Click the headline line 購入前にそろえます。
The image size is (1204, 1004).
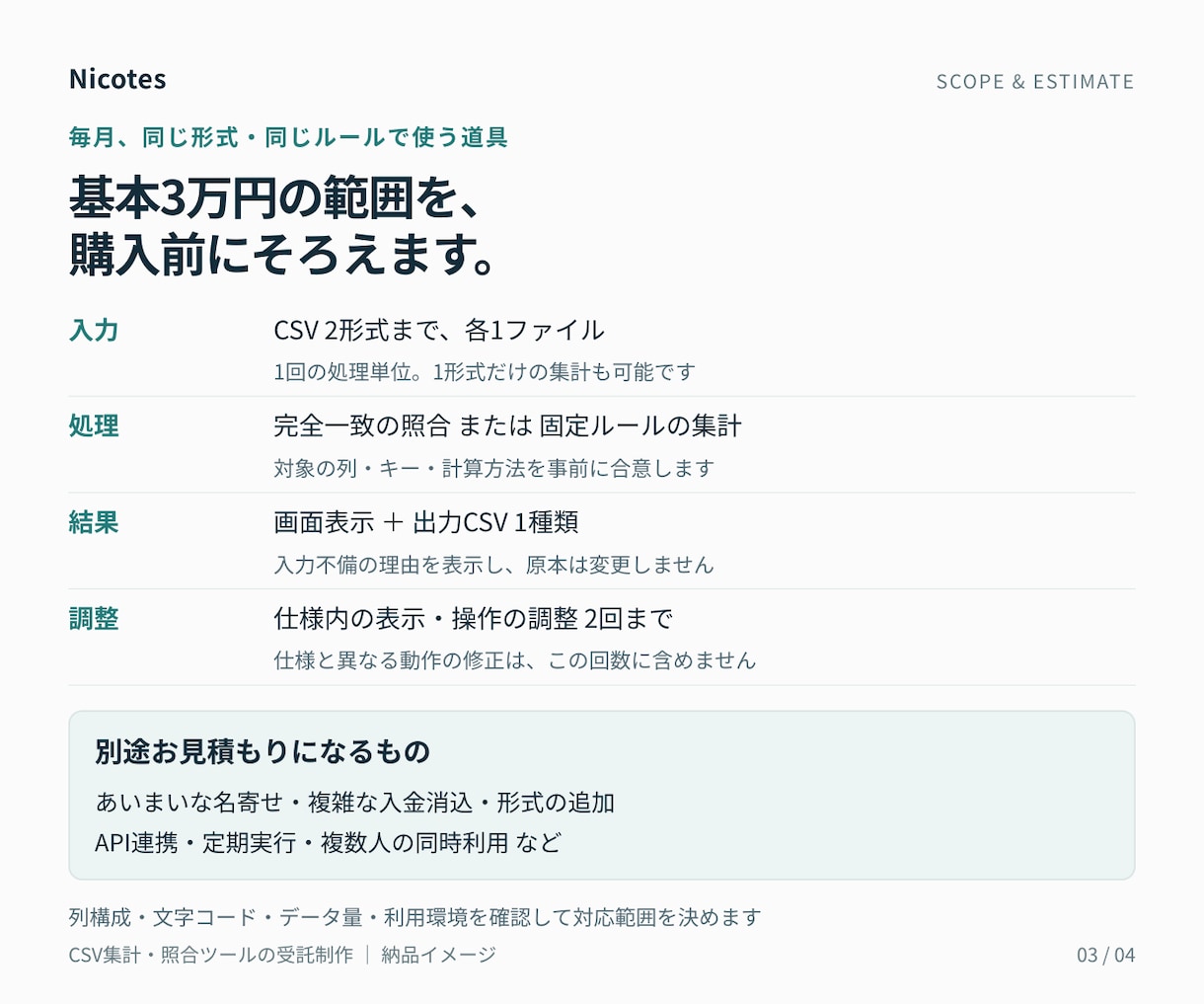[283, 255]
